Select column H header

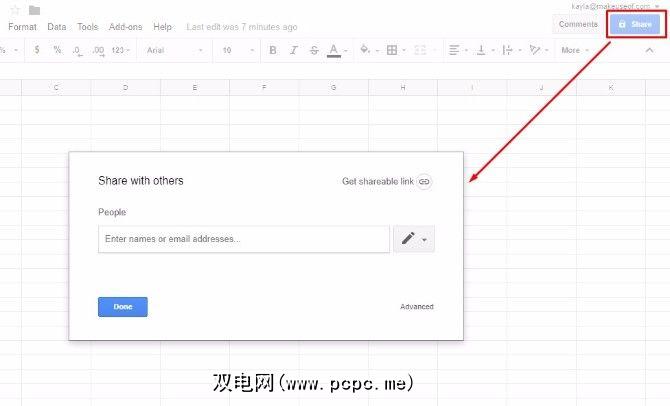[x=403, y=88]
